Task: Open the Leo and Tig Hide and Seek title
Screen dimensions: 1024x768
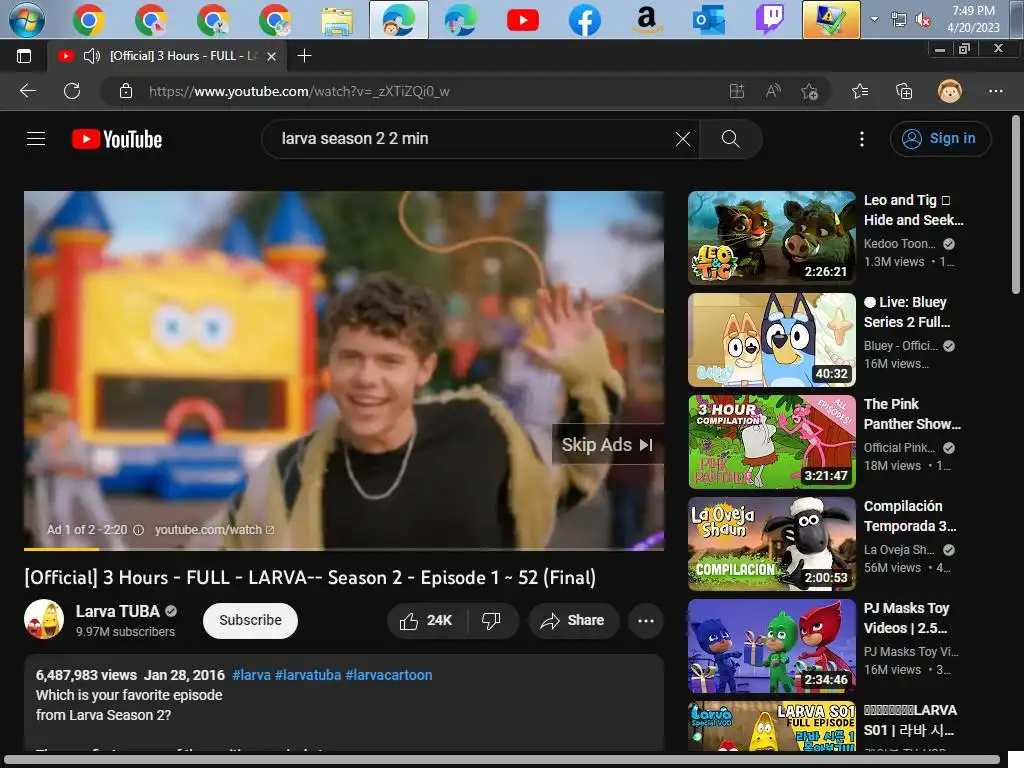Action: click(x=913, y=210)
